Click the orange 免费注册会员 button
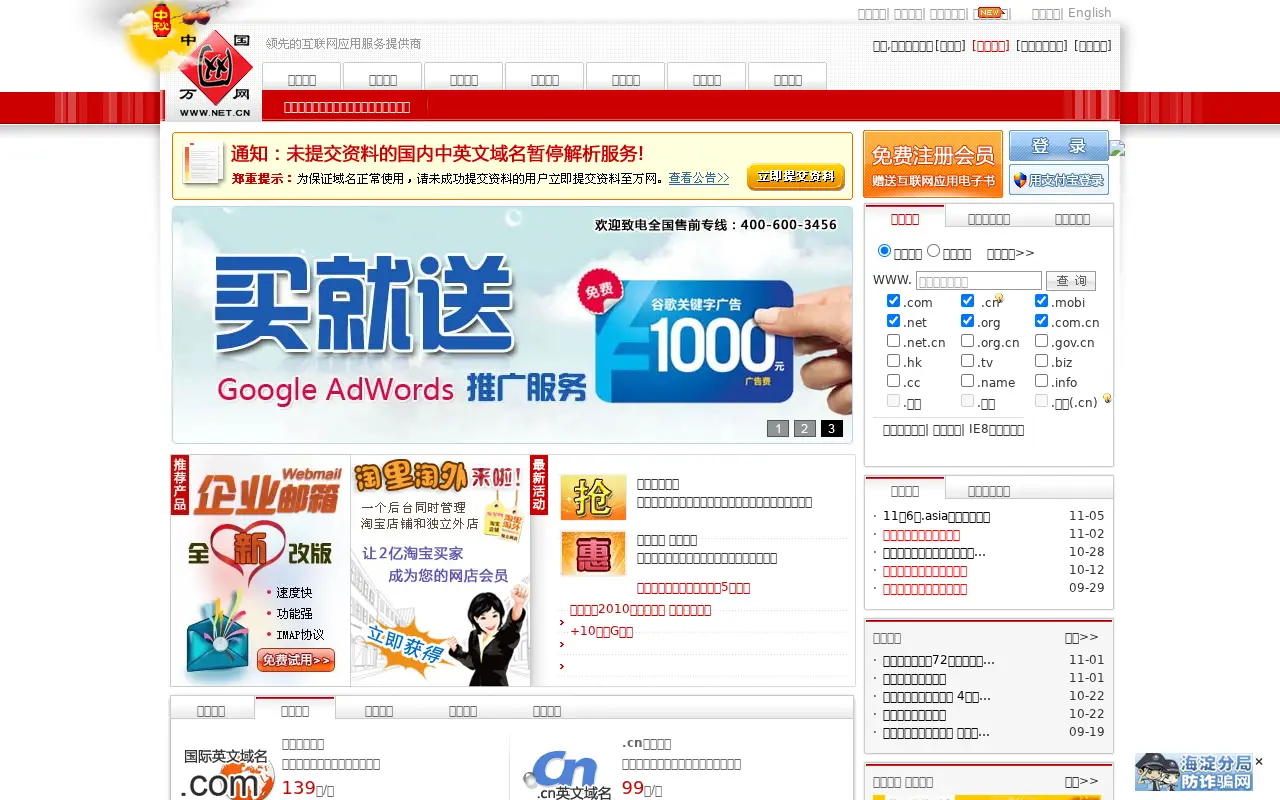Screen dimensions: 1280x800 tap(933, 164)
